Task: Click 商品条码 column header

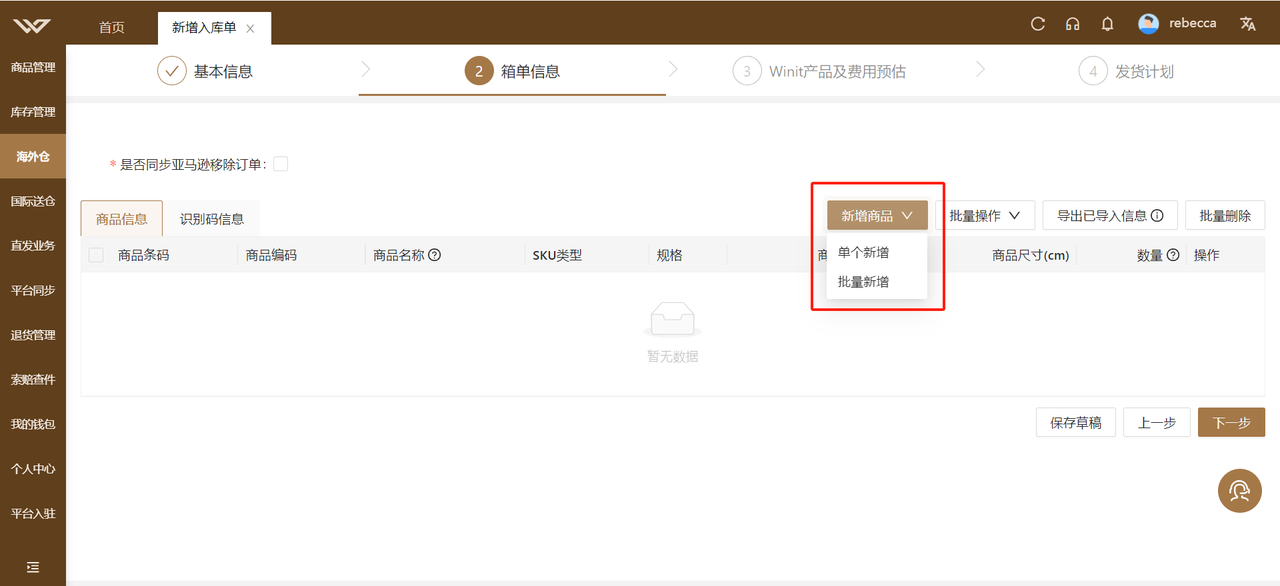Action: click(x=143, y=255)
